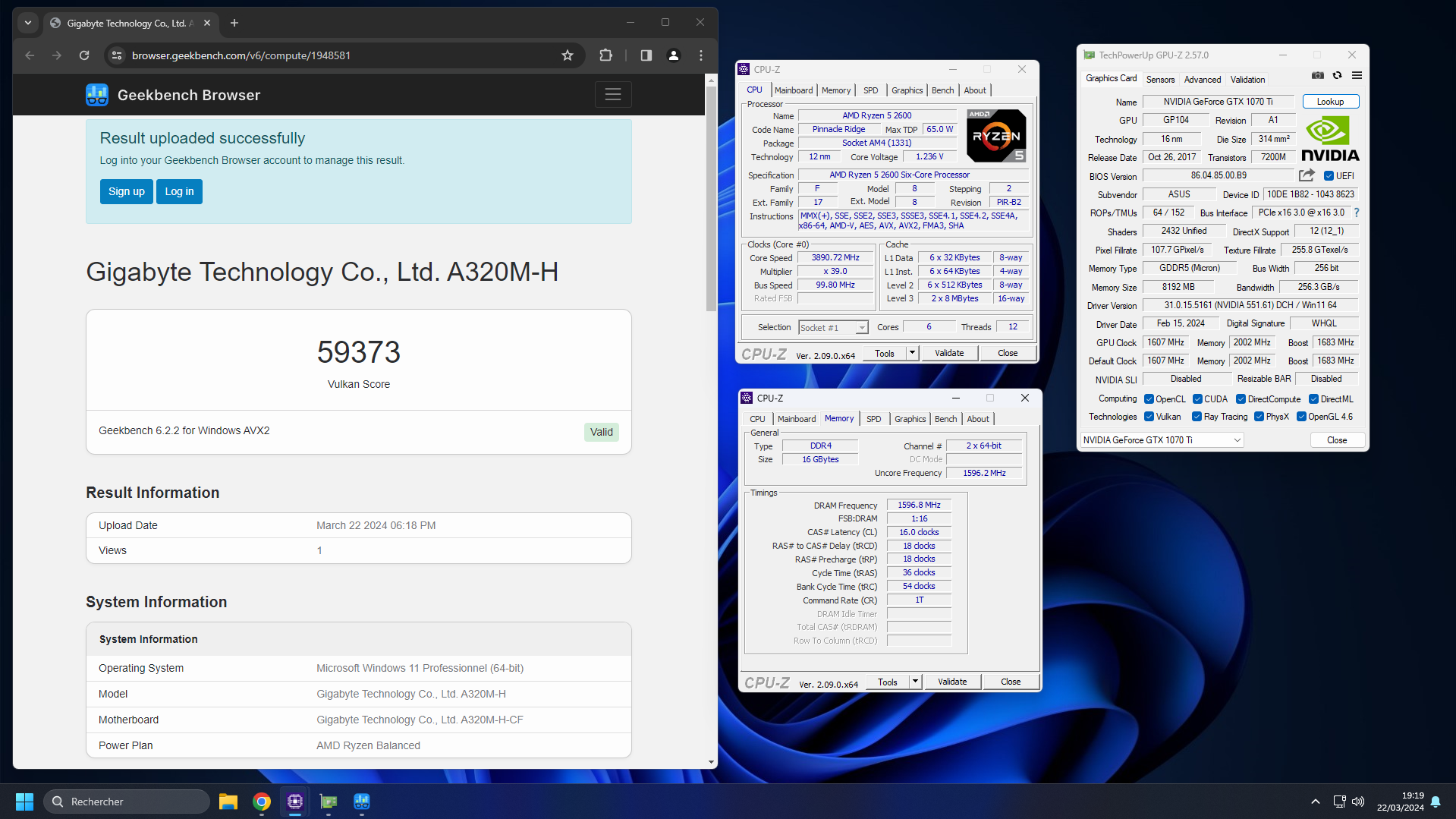Open the Sensors tab in GPU-Z

tap(1160, 80)
